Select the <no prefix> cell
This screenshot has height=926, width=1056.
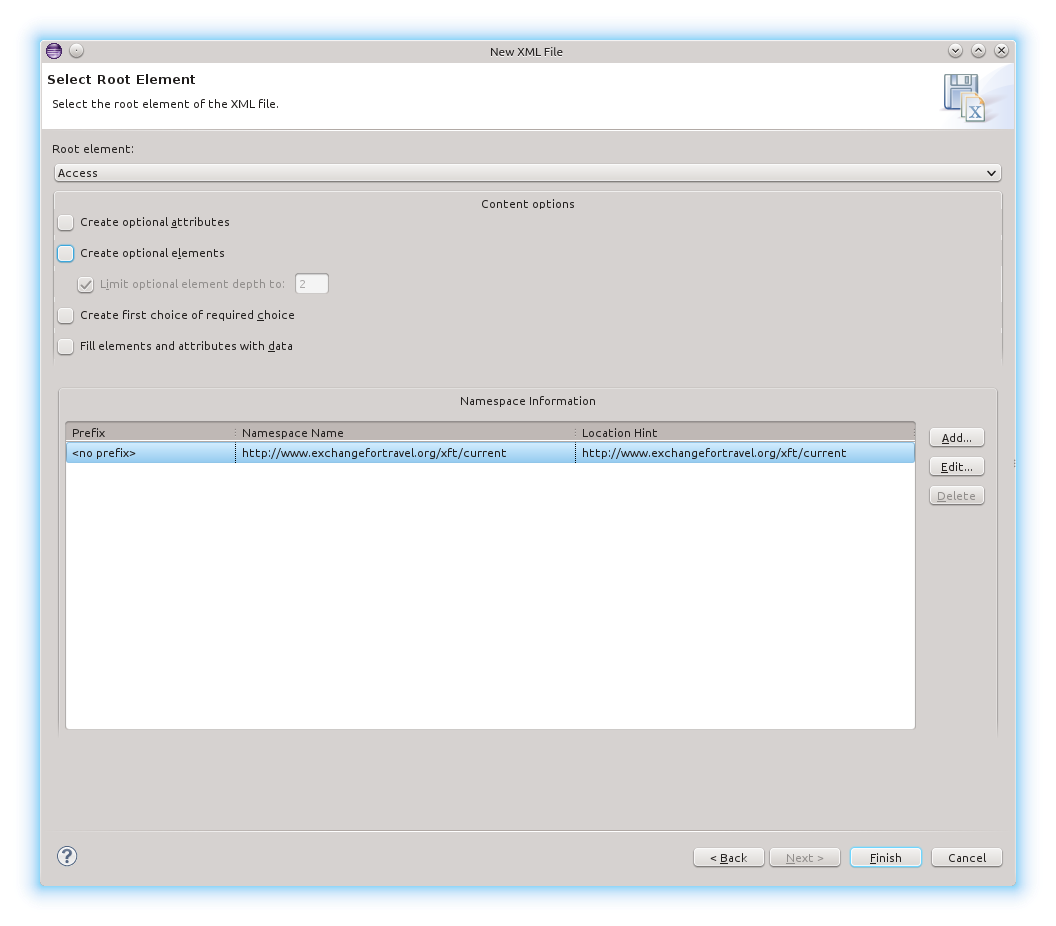(151, 453)
